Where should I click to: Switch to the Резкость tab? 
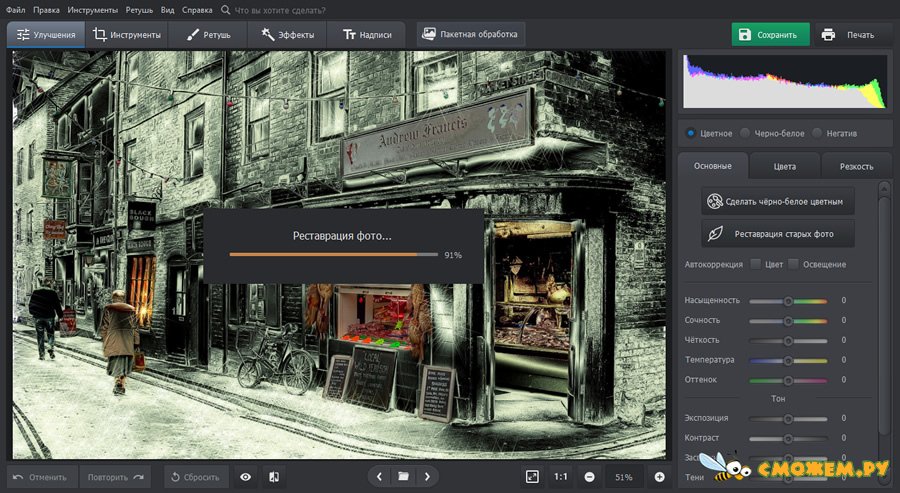(x=856, y=166)
